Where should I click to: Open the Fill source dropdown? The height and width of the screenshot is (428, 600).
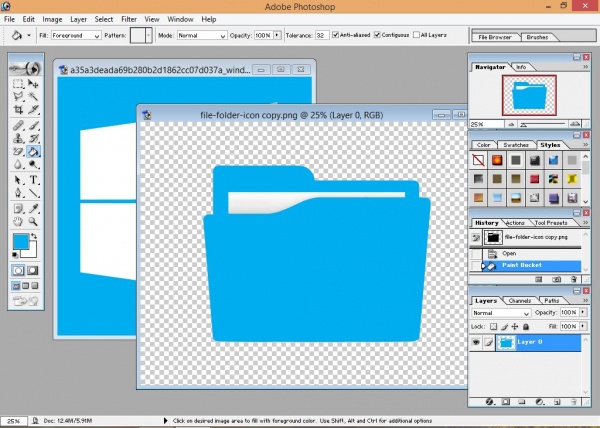[76, 35]
